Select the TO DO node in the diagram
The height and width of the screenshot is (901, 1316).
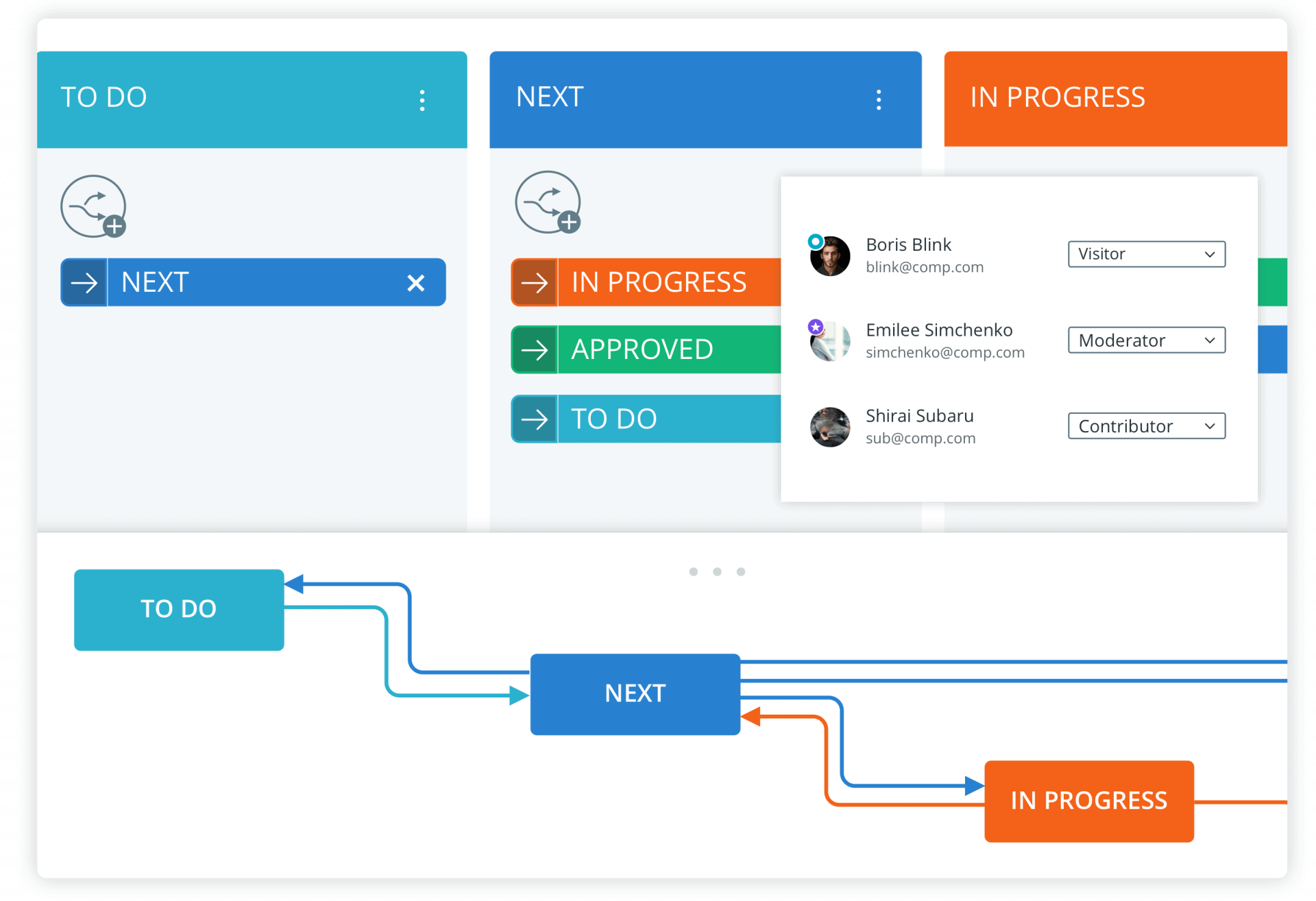point(179,609)
